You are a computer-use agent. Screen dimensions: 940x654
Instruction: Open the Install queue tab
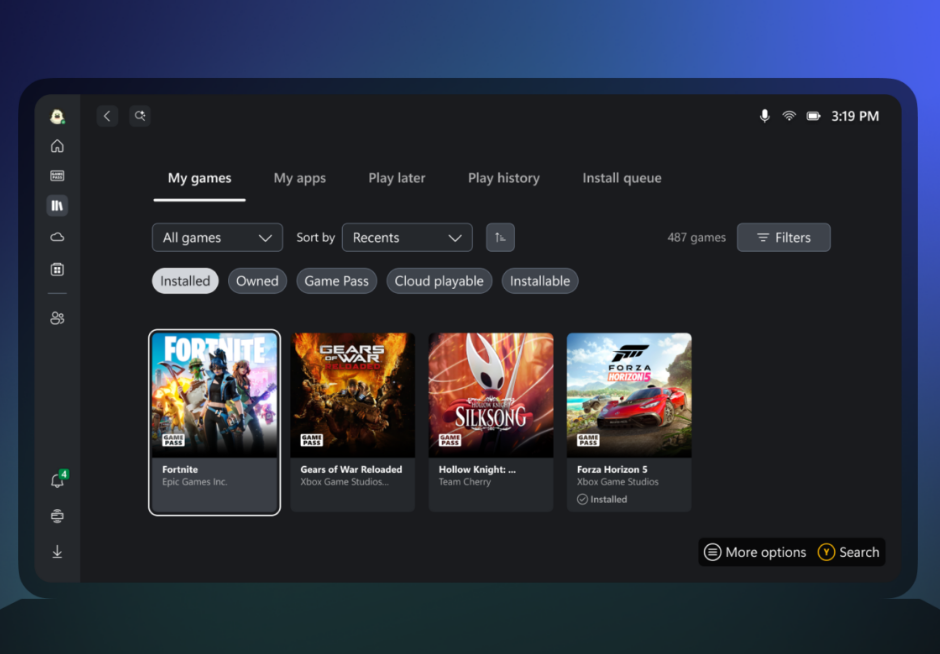click(622, 178)
